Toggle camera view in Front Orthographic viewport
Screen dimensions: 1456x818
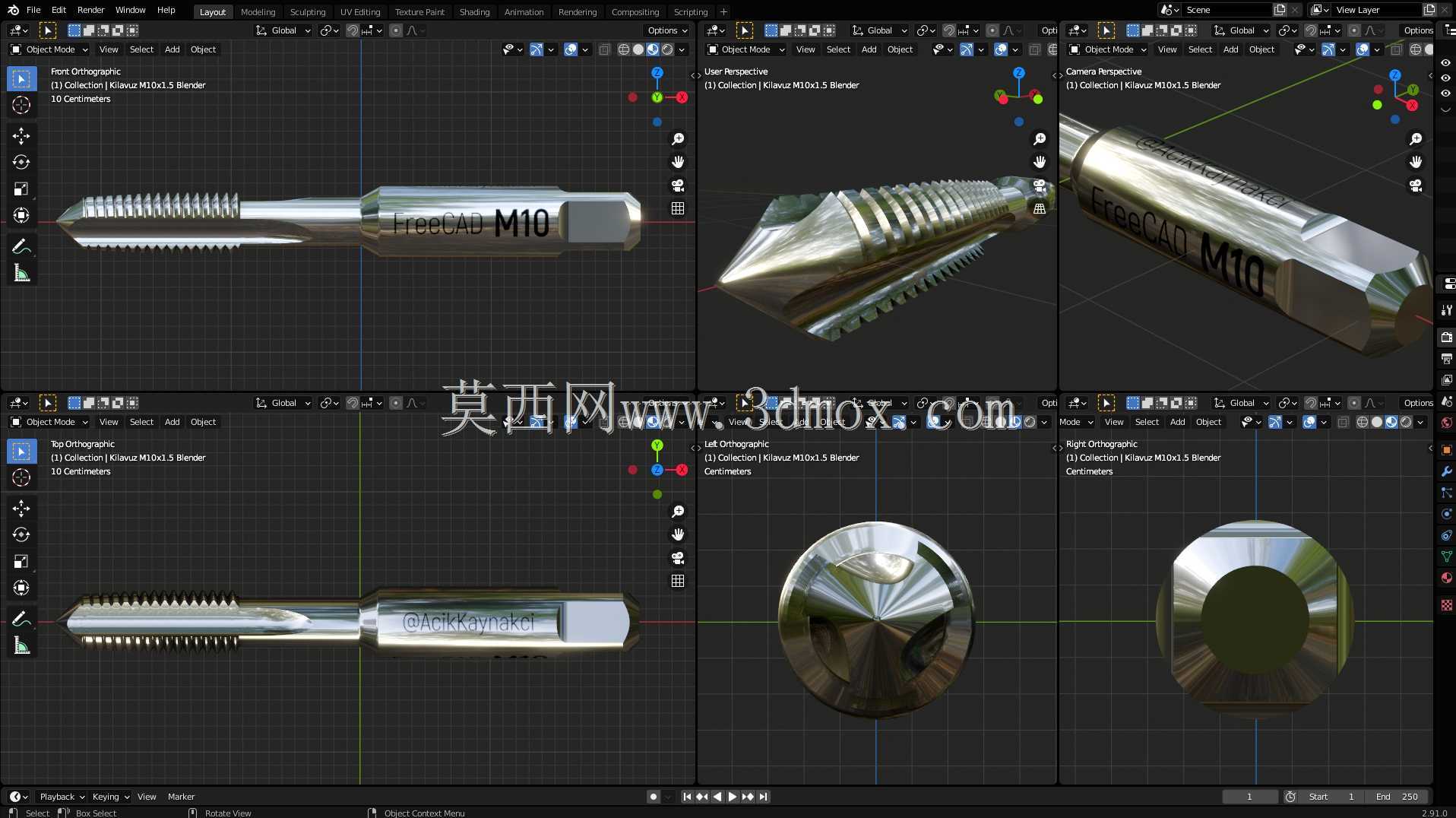(x=678, y=185)
